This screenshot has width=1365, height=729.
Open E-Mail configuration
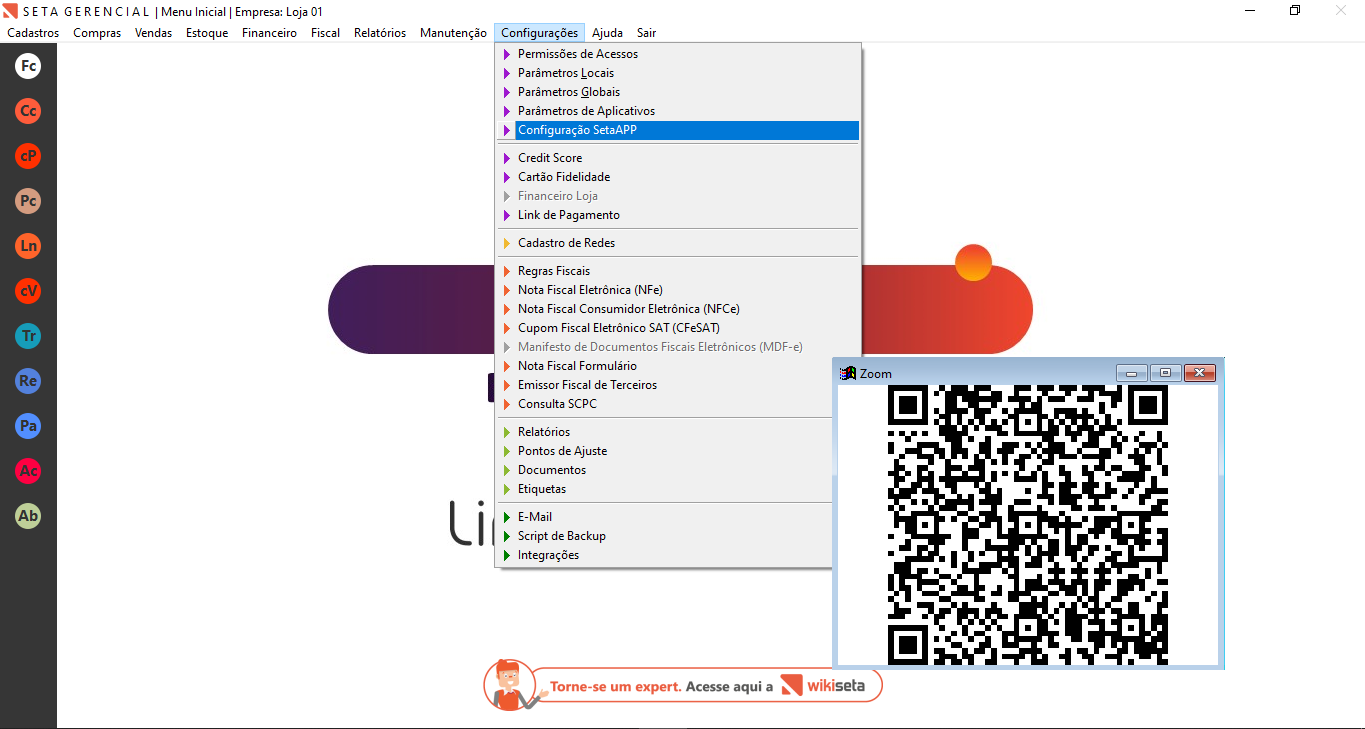[x=665, y=517]
